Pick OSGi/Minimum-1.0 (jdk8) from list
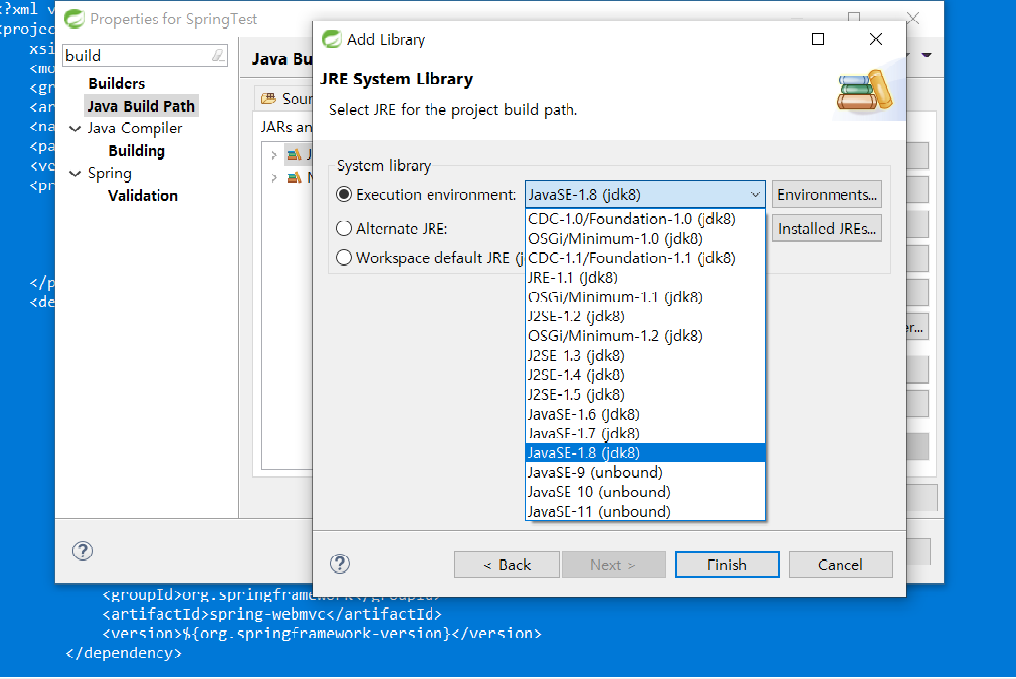The width and height of the screenshot is (1016, 679). point(645,238)
